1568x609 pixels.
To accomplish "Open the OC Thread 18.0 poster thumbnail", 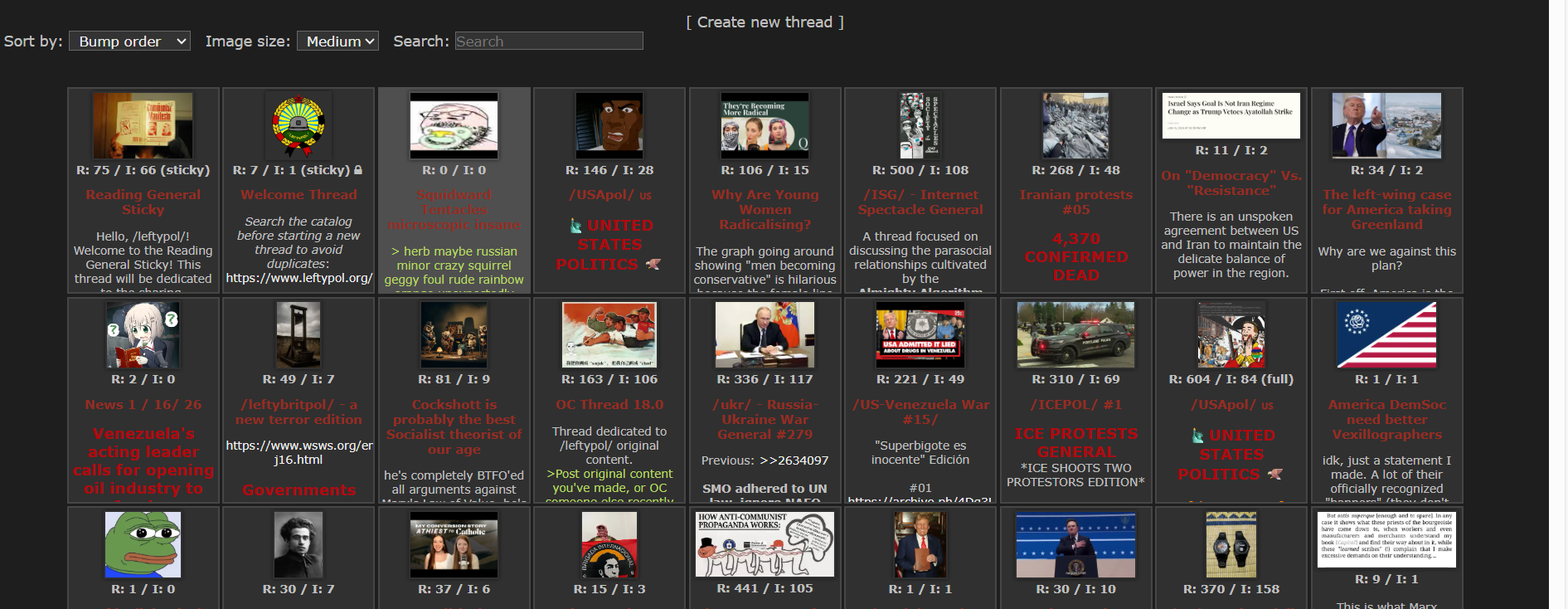I will click(609, 334).
